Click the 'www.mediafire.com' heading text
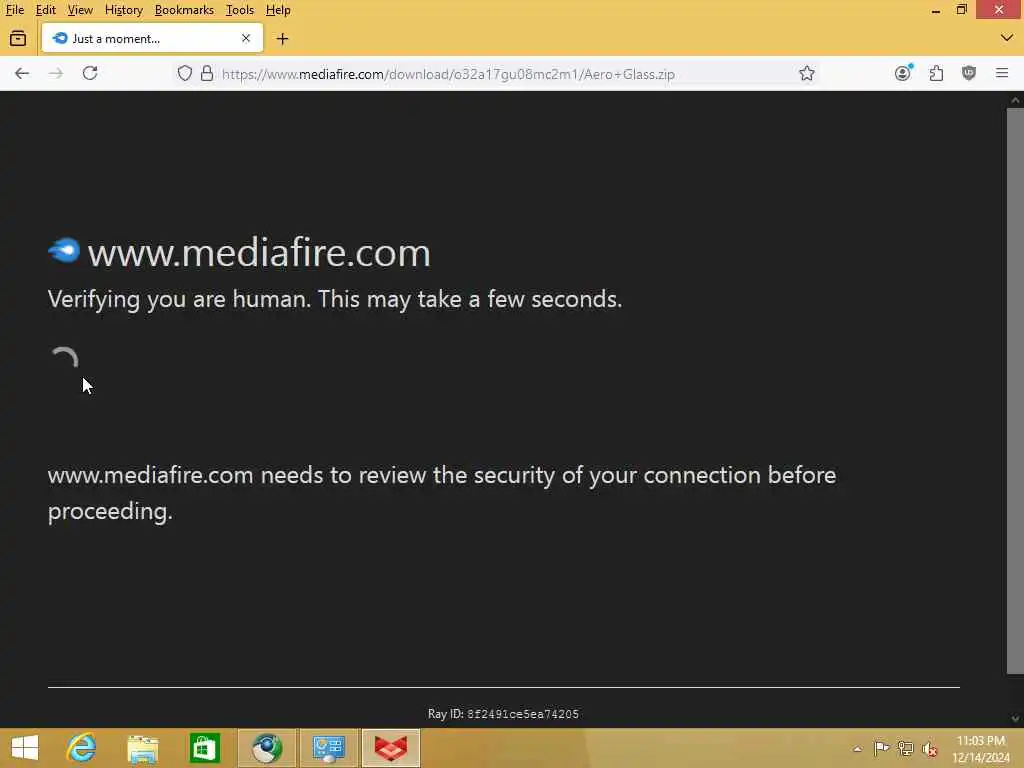1024x768 pixels. 259,253
